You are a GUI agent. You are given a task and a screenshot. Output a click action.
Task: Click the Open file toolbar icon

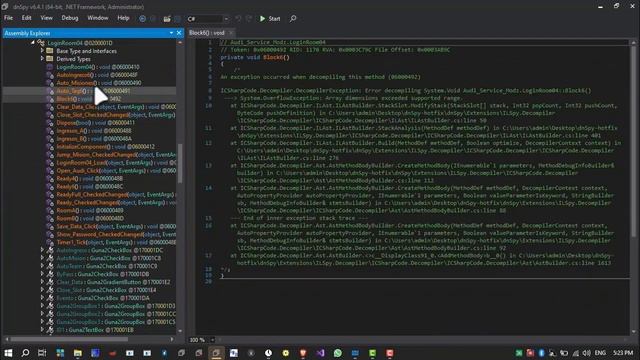[167, 19]
